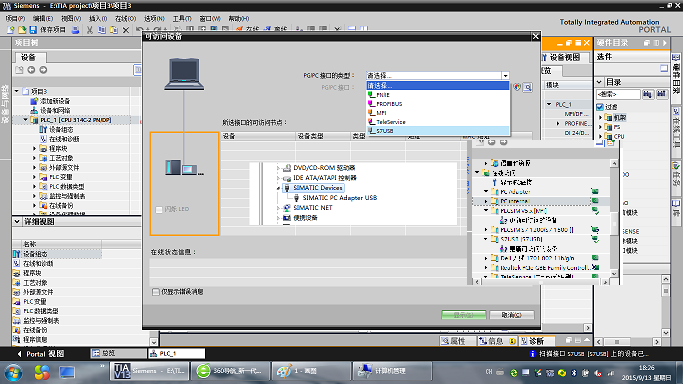
Task: Open the 视图(V) menu
Action: click(x=71, y=18)
